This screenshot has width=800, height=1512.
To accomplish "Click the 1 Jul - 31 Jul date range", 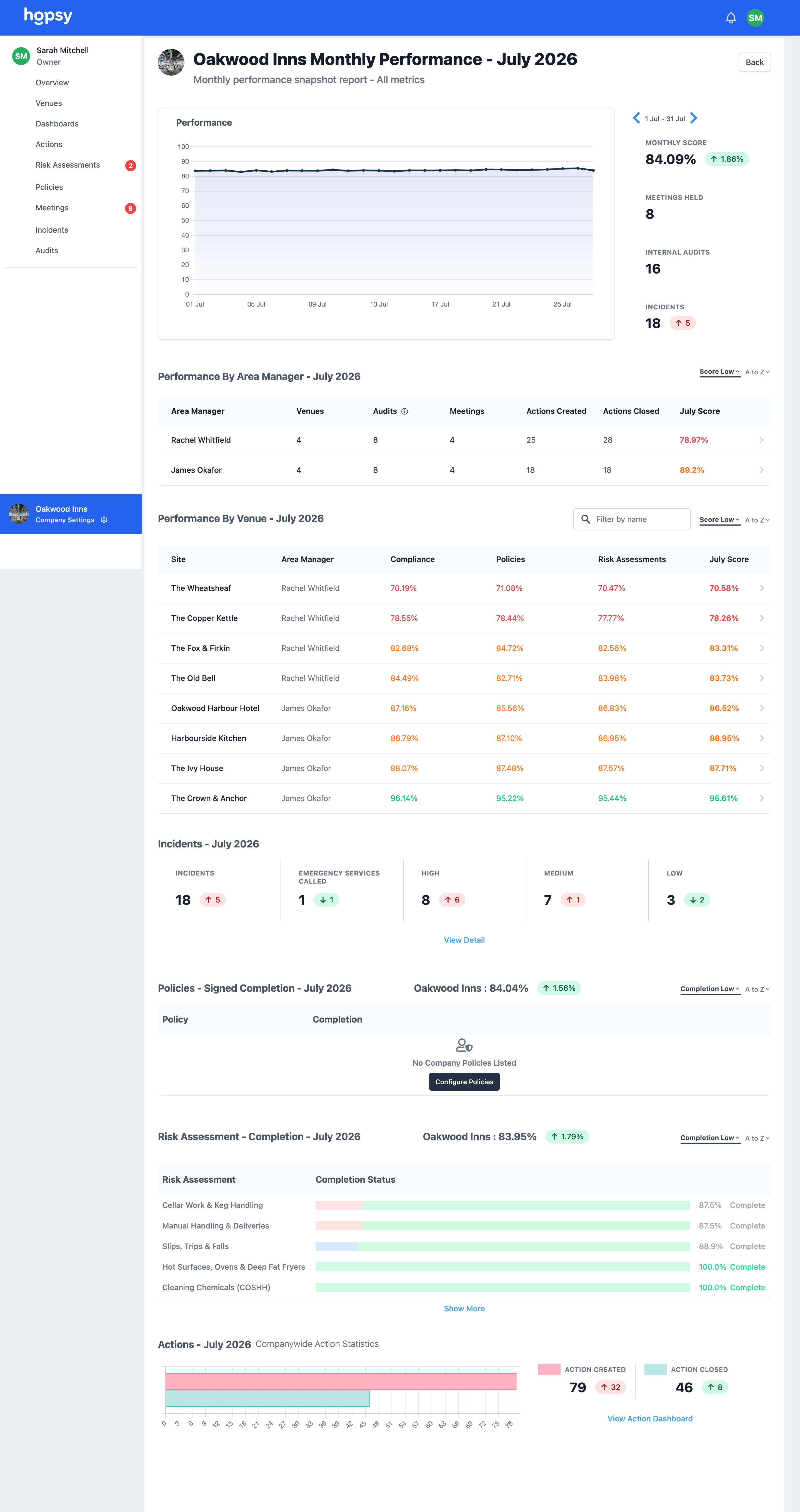I will pos(664,119).
